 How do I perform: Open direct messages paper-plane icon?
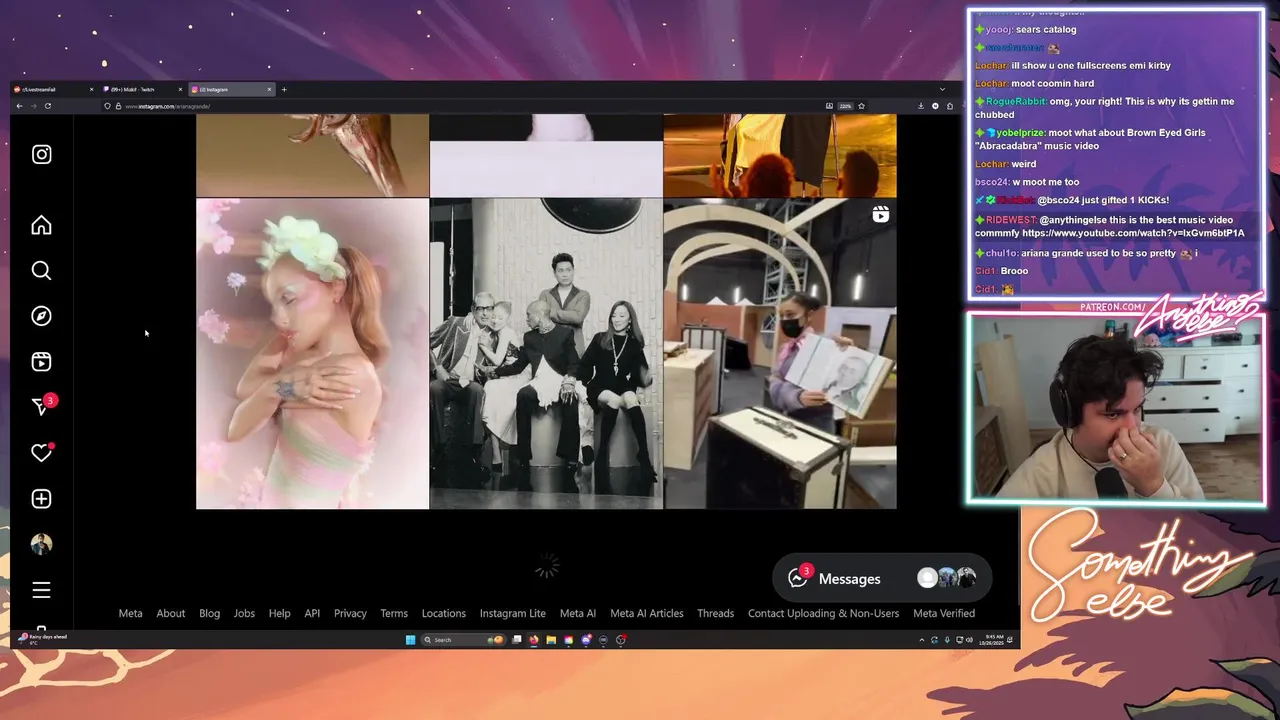41,406
